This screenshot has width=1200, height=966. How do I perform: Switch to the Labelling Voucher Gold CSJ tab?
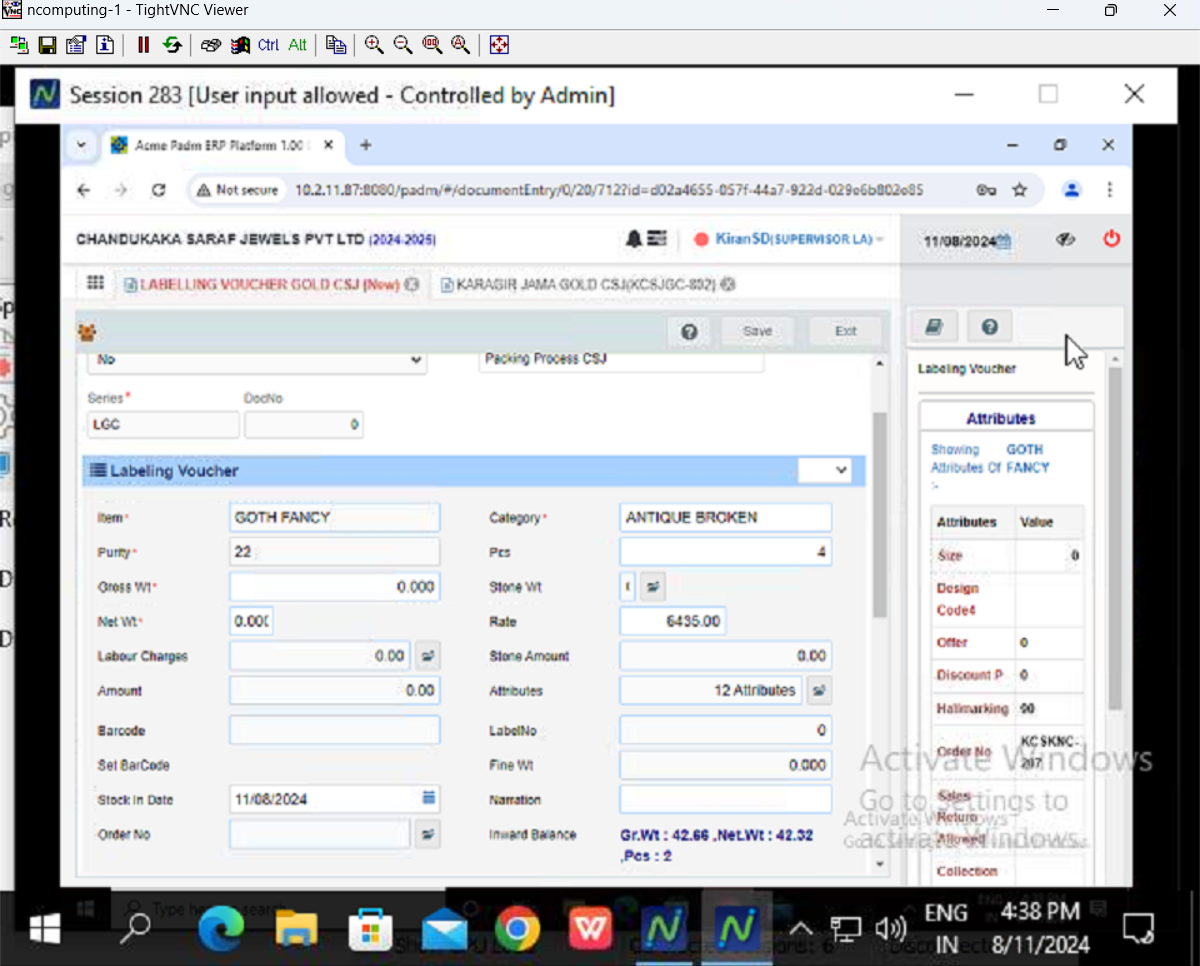pos(262,285)
